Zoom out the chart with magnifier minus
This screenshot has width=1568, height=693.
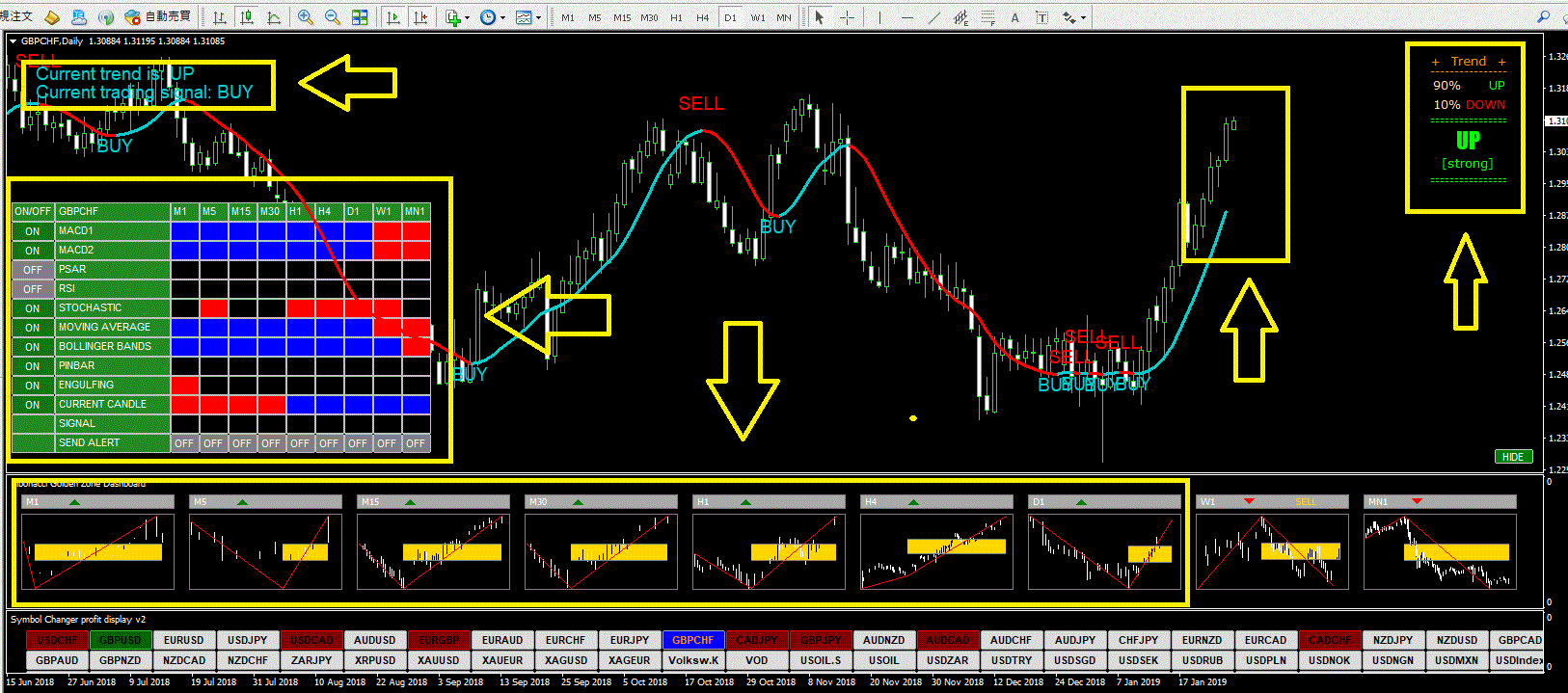333,17
